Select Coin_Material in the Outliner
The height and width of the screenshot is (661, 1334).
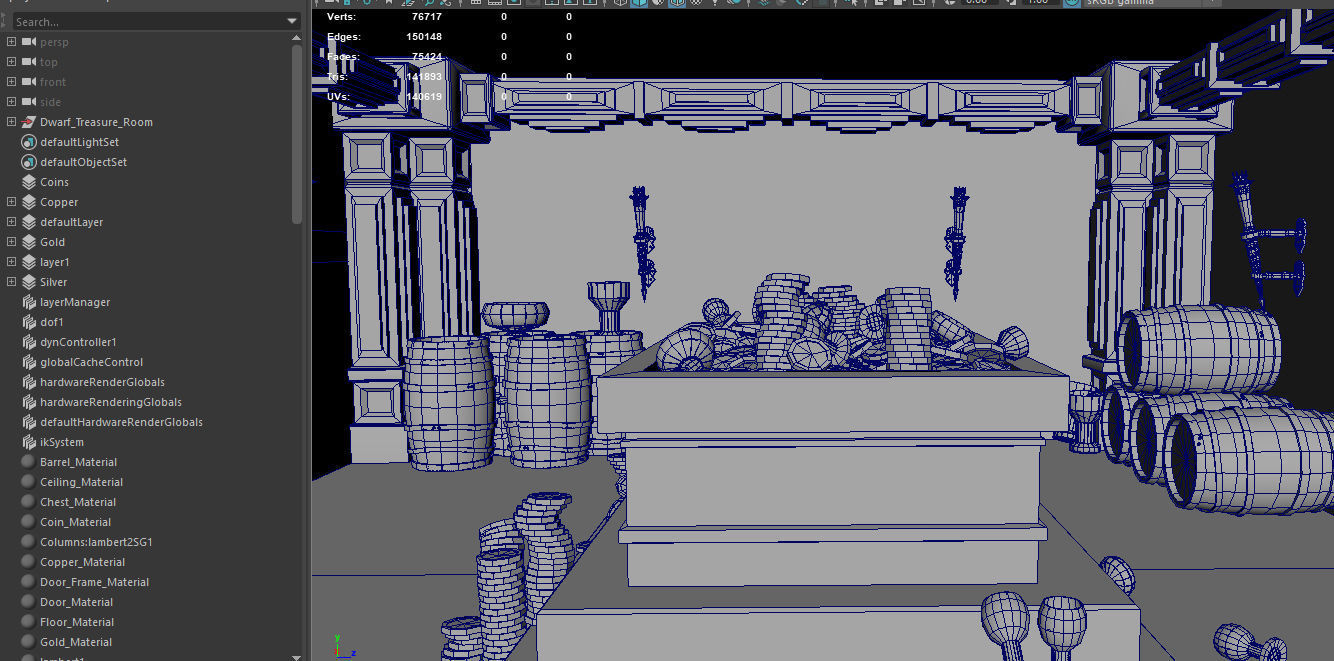pyautogui.click(x=76, y=522)
